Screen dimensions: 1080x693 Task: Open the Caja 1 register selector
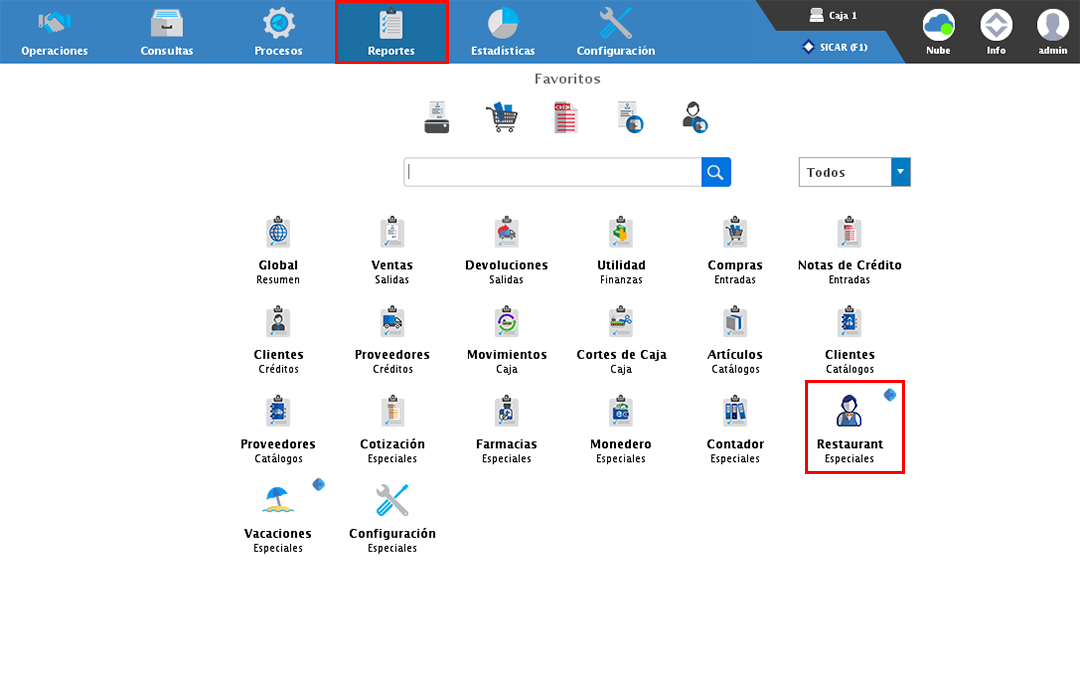coord(832,16)
